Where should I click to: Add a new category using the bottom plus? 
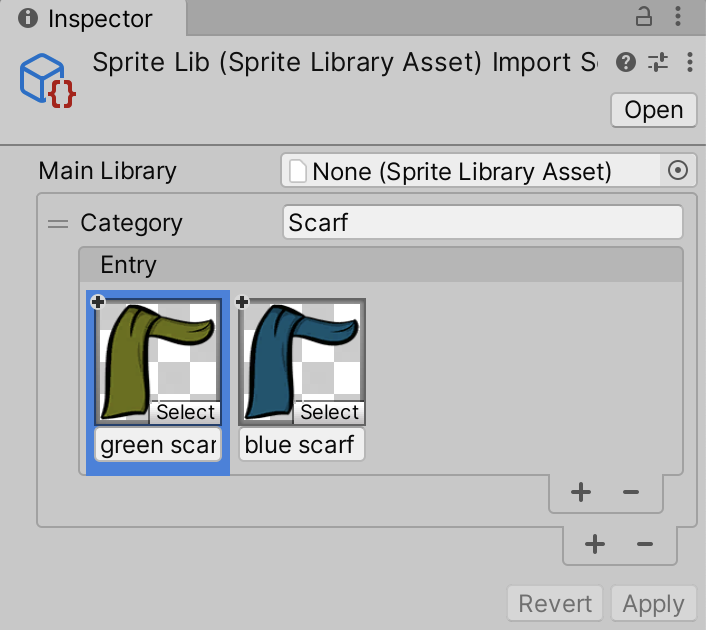click(595, 544)
